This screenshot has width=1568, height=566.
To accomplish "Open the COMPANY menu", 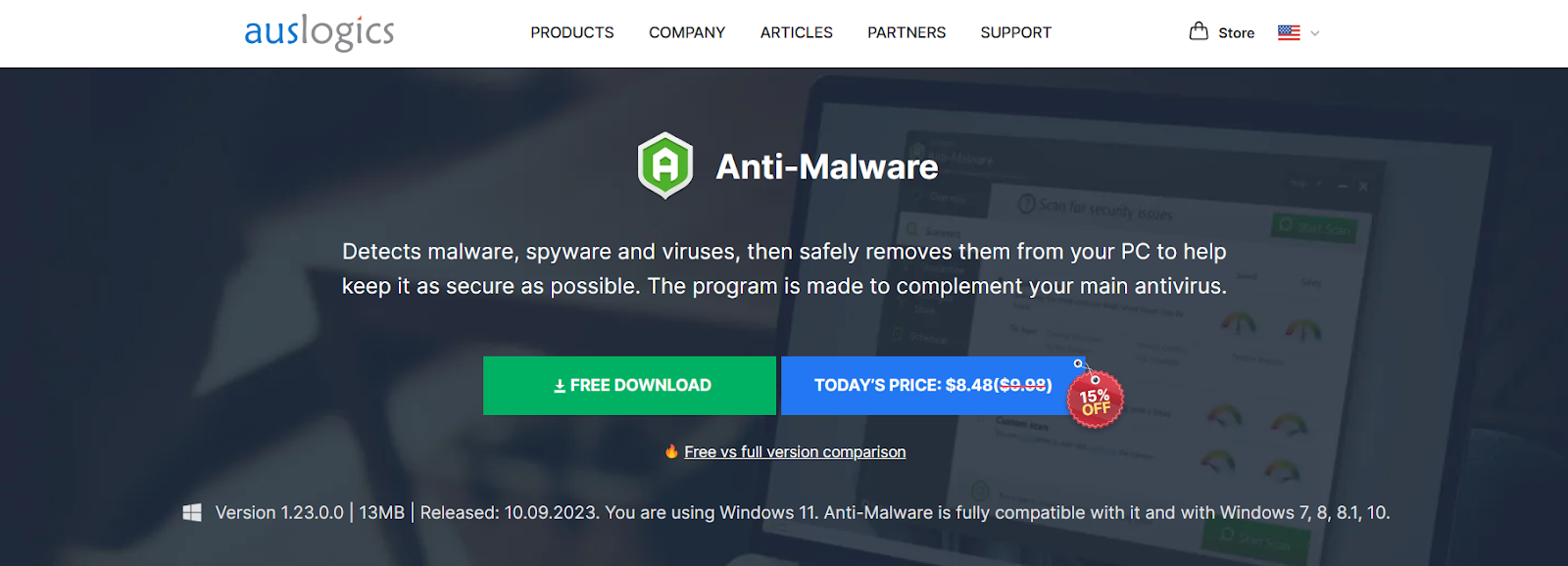I will tap(687, 32).
